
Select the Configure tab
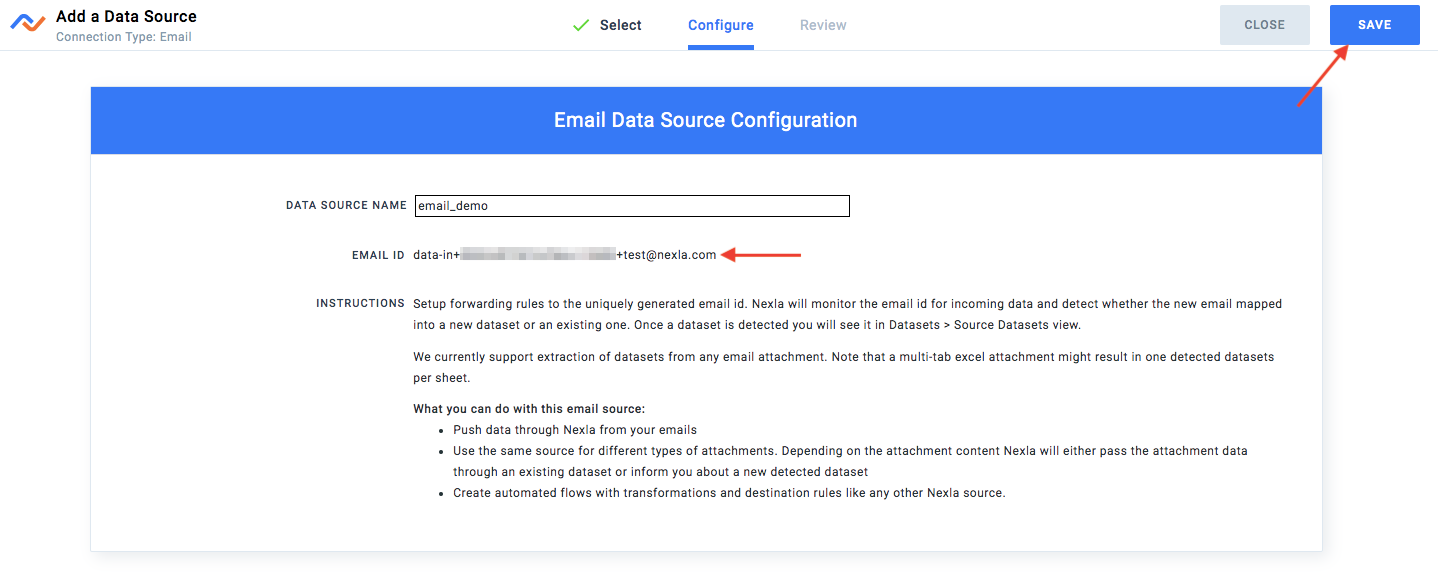coord(720,25)
